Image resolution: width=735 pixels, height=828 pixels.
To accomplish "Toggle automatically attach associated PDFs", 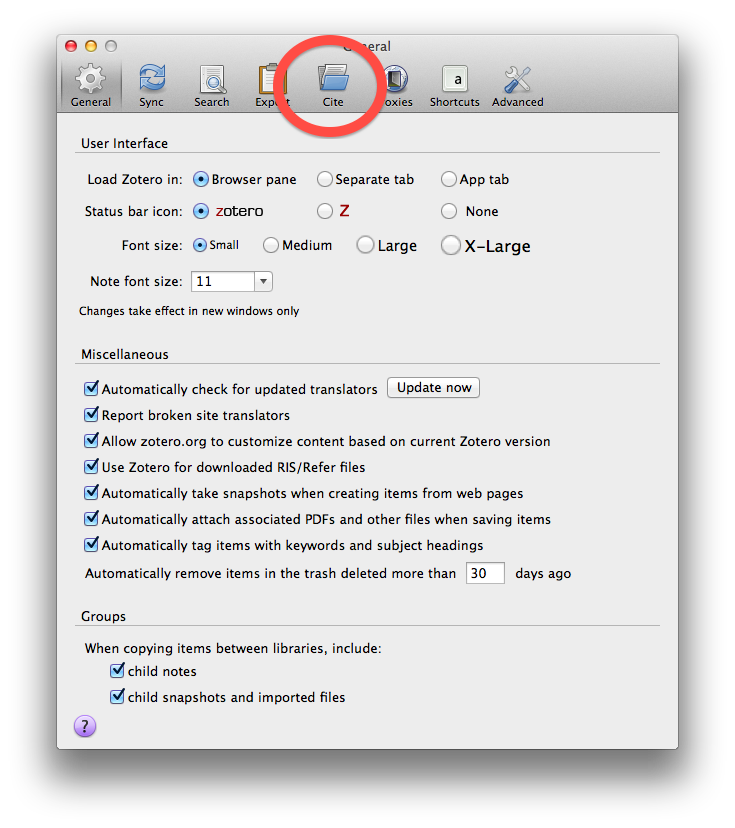I will 91,518.
